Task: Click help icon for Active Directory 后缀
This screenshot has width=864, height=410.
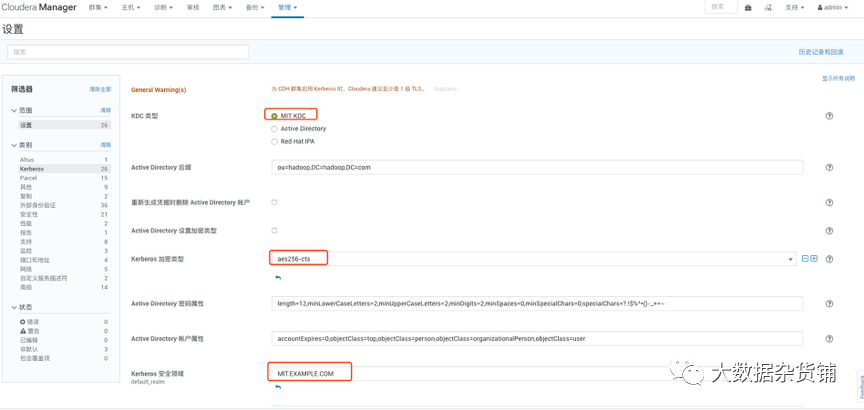Action: point(829,168)
